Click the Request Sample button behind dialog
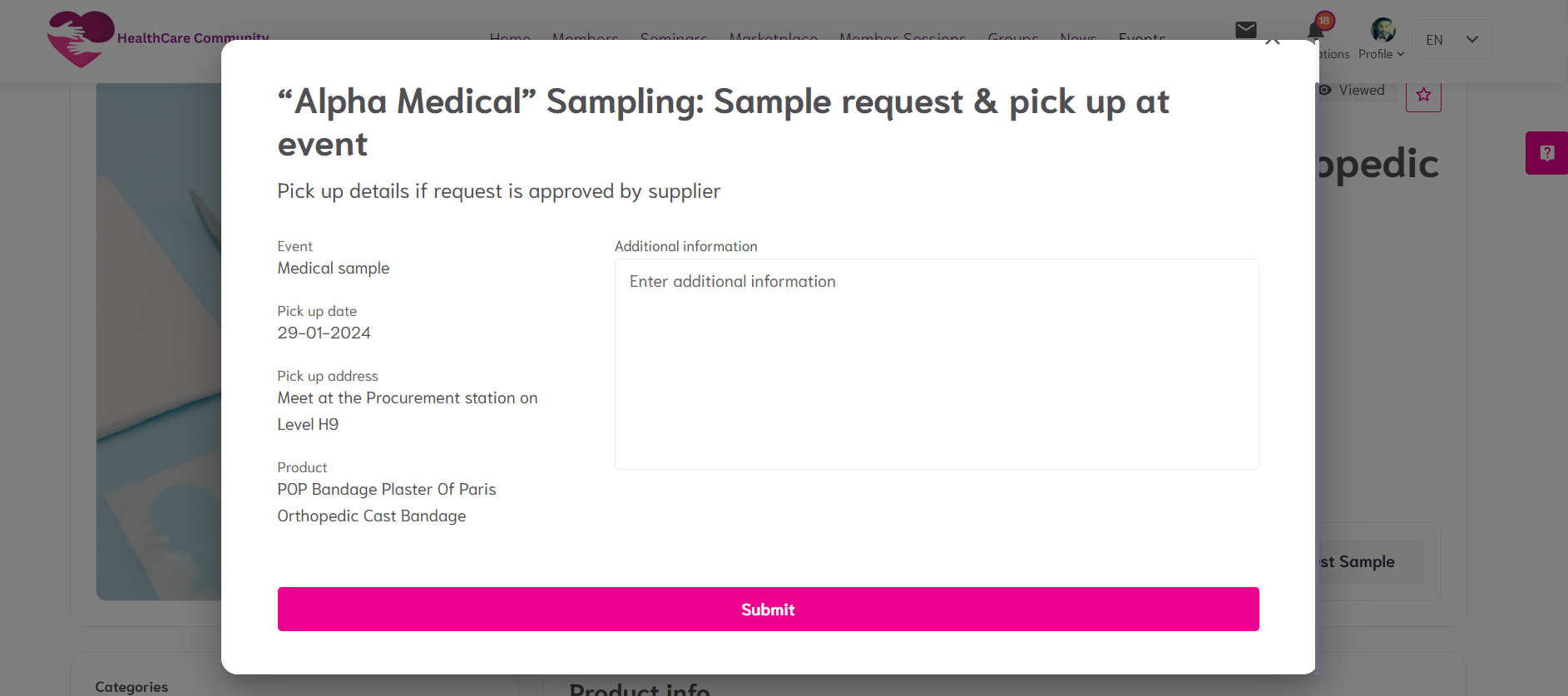1568x696 pixels. (x=1364, y=562)
